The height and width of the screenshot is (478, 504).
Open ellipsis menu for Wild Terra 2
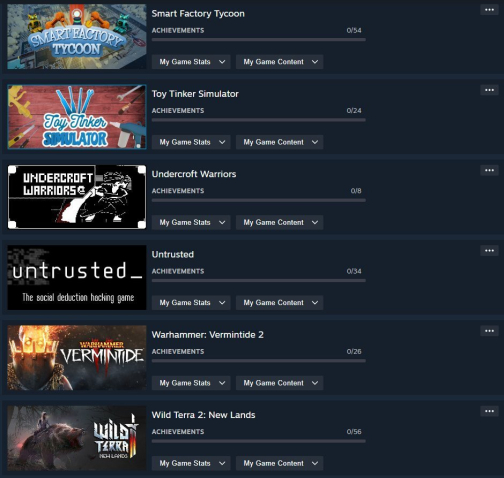pos(489,411)
